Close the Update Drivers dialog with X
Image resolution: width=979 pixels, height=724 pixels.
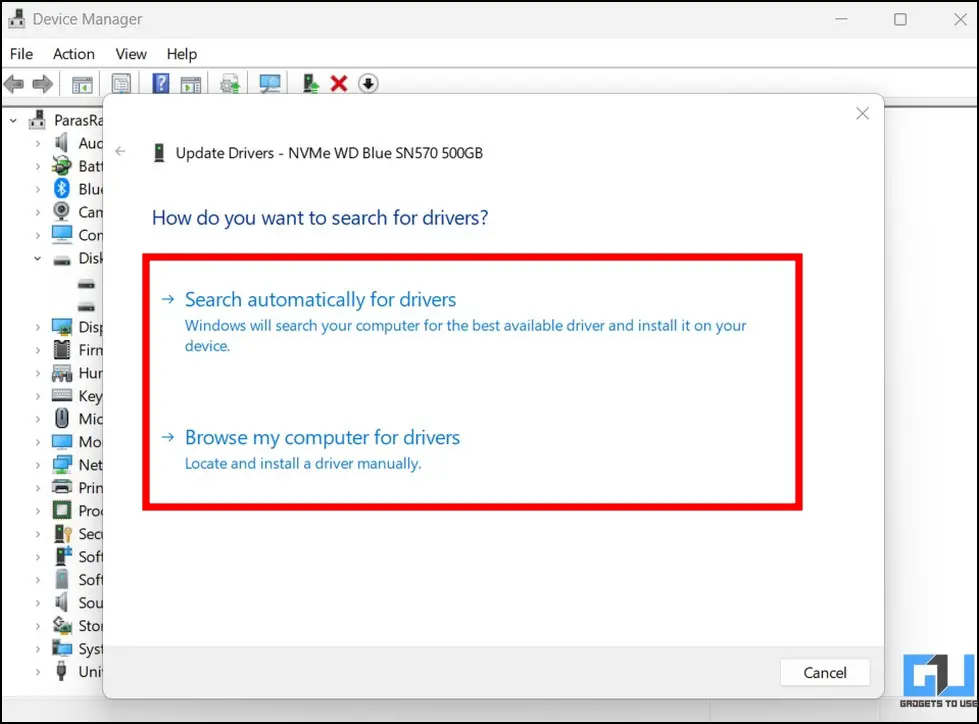(x=862, y=113)
